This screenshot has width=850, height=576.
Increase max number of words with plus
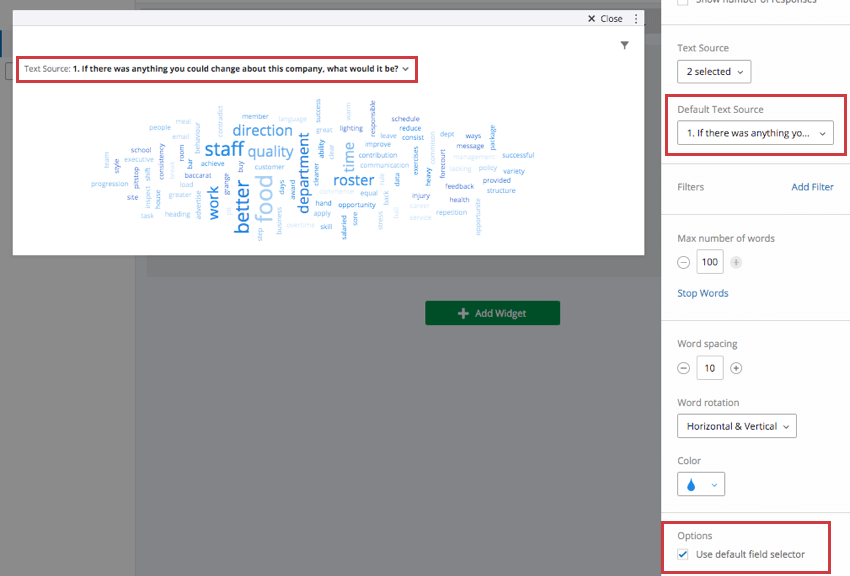[736, 262]
